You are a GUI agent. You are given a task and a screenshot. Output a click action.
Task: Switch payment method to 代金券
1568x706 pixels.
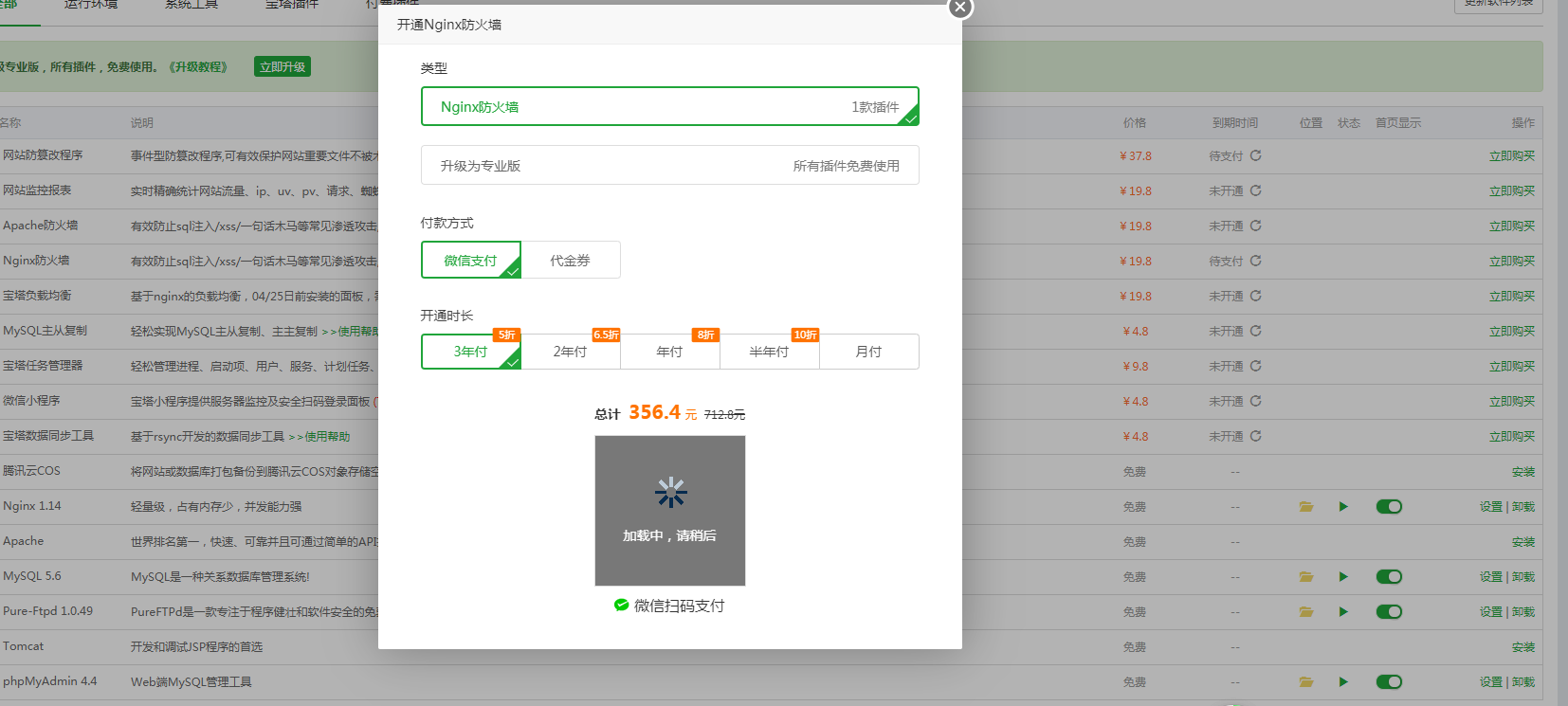570,261
